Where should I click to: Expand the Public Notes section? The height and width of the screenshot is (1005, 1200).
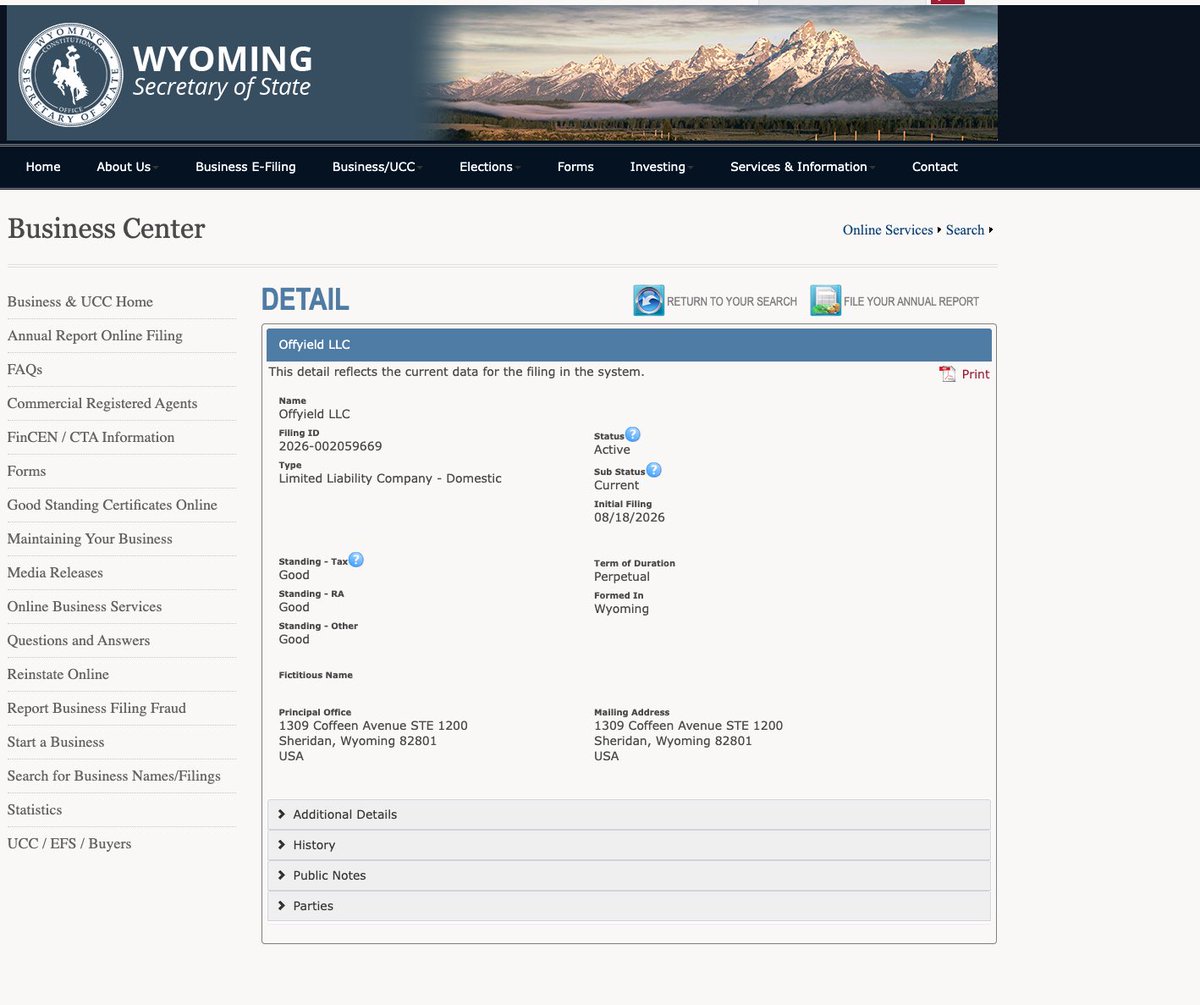(629, 875)
